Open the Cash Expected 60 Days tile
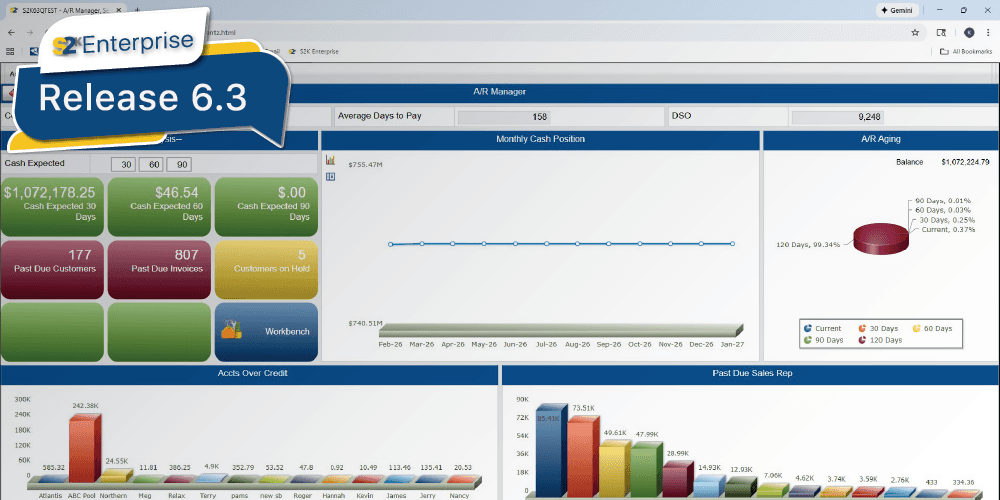This screenshot has width=1000, height=500. (159, 207)
